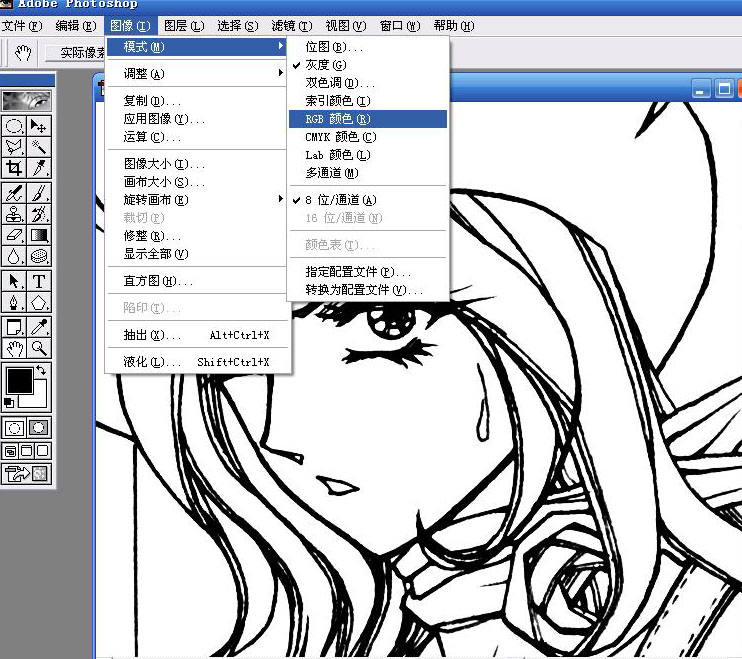
Task: Choose CMYK 颜色 (C) mode
Action: pos(368,137)
